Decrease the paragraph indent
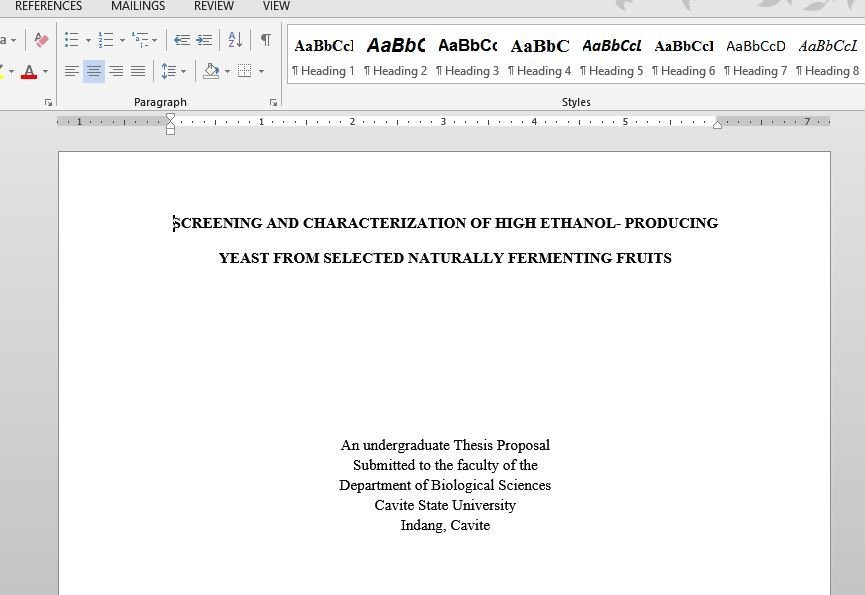865x595 pixels. 182,40
